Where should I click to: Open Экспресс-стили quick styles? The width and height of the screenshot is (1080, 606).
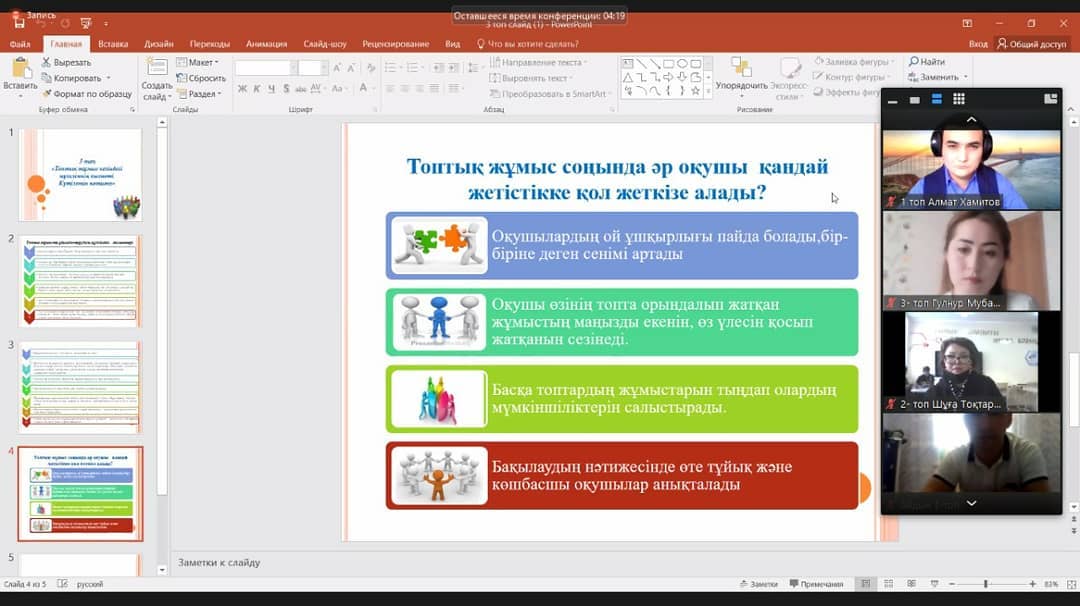(789, 79)
